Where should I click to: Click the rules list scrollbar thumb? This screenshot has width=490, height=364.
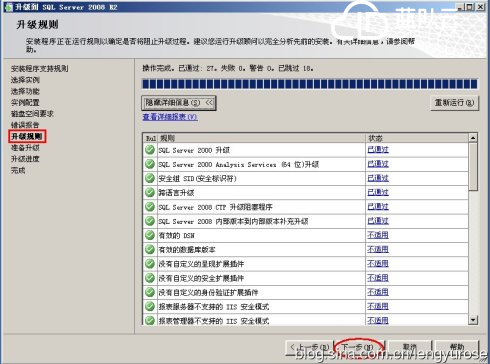(x=473, y=167)
